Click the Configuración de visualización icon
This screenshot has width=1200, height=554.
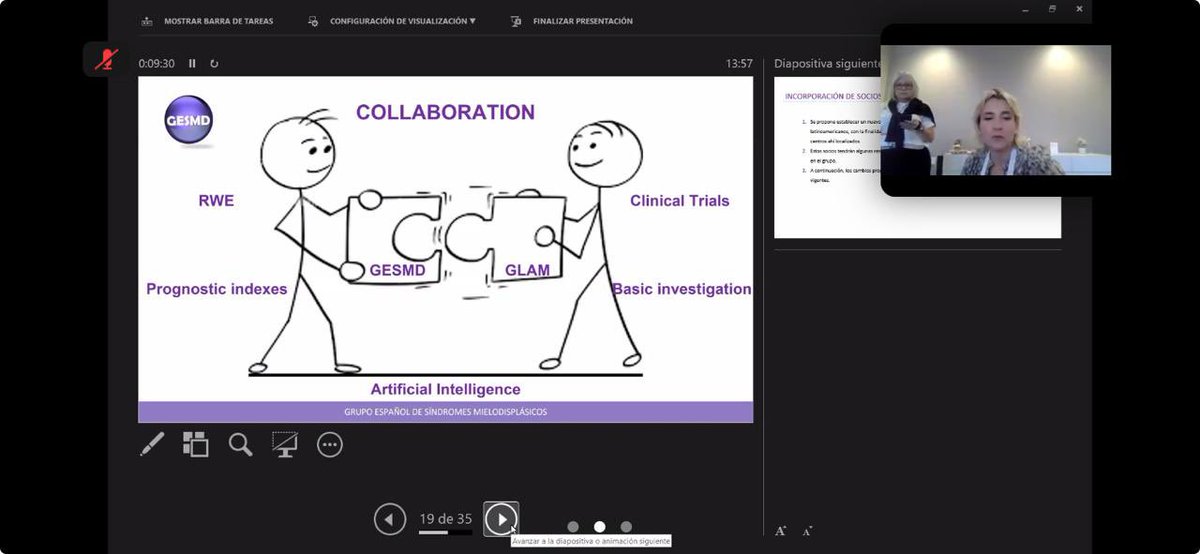point(313,20)
